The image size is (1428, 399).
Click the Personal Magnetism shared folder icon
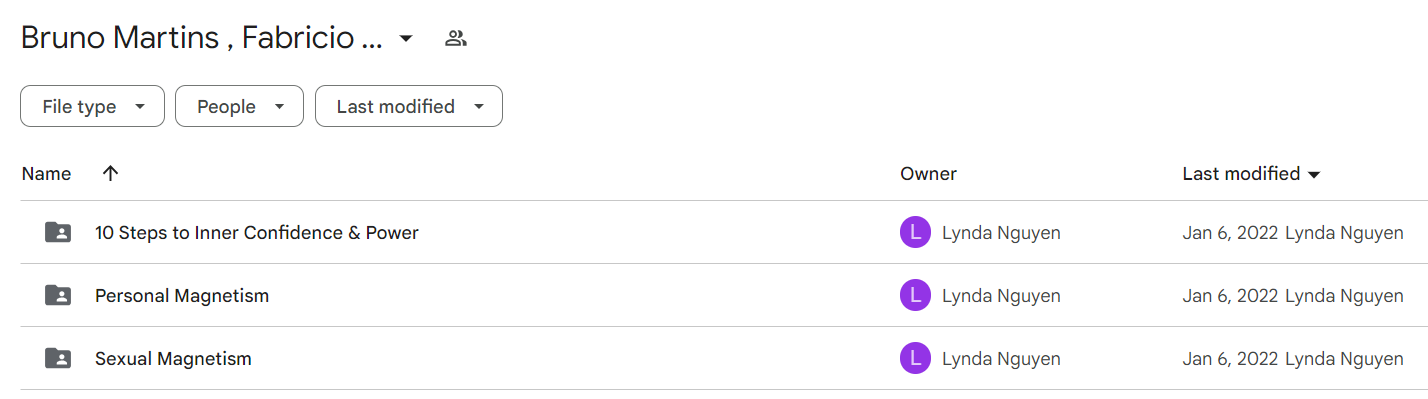point(58,295)
